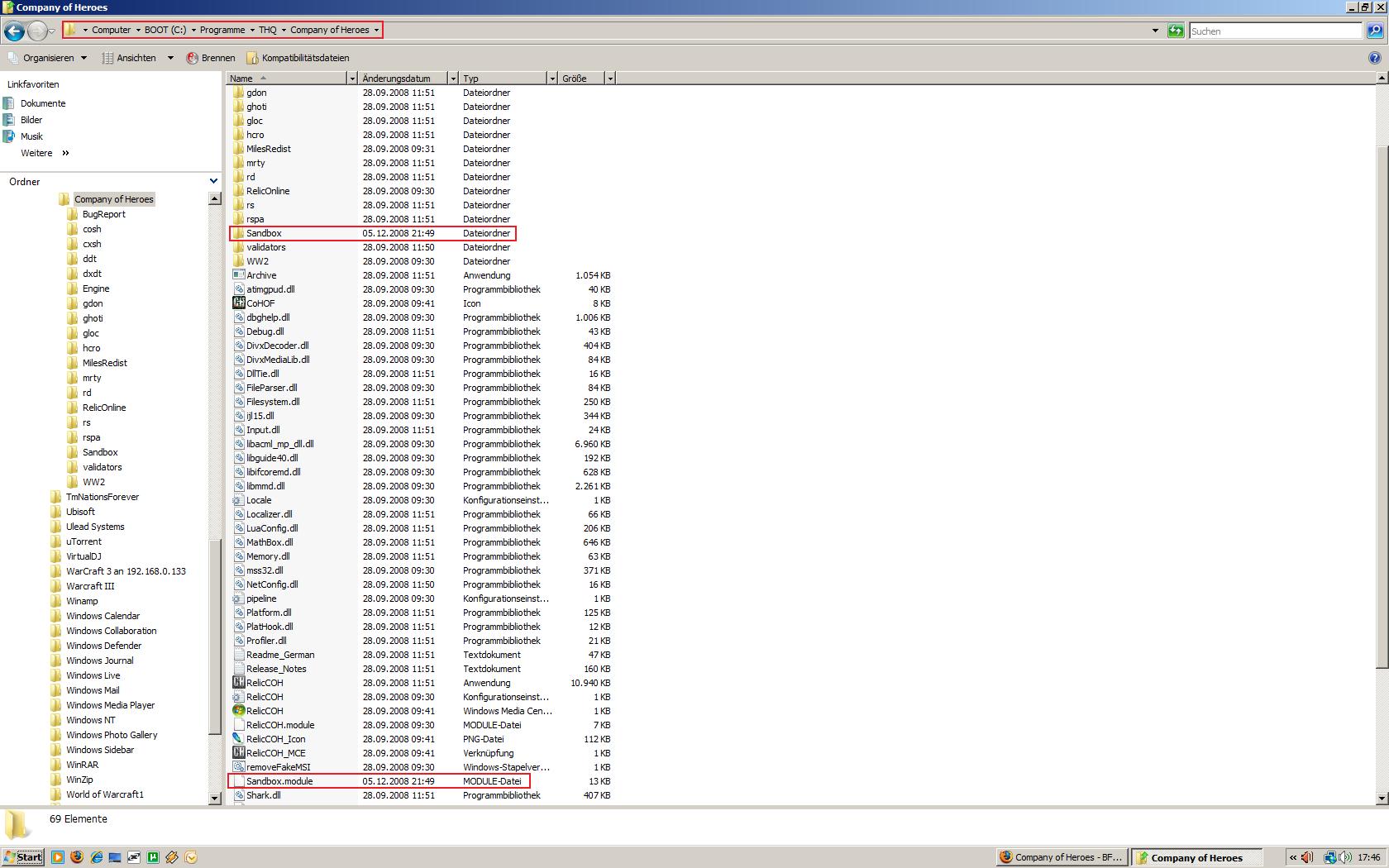Switch to Firefox Company of Heroes taskbar window

click(x=1061, y=857)
